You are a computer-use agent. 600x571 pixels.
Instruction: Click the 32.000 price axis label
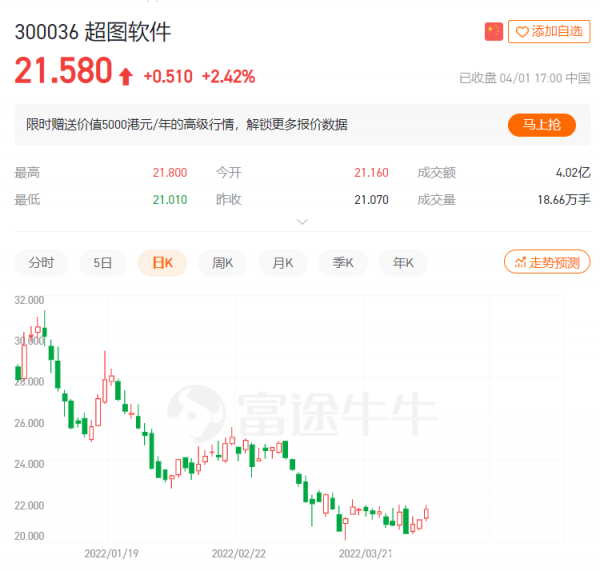(x=29, y=300)
